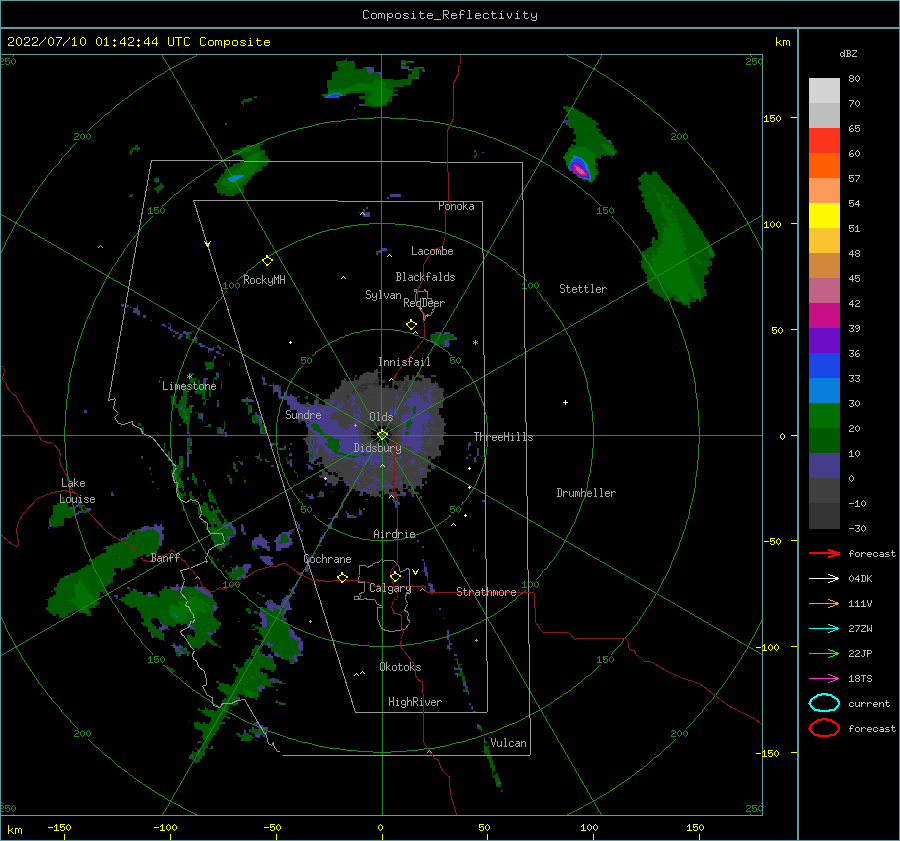
Task: Pick the 51 dBZ yellow color swatch
Action: coord(824,215)
